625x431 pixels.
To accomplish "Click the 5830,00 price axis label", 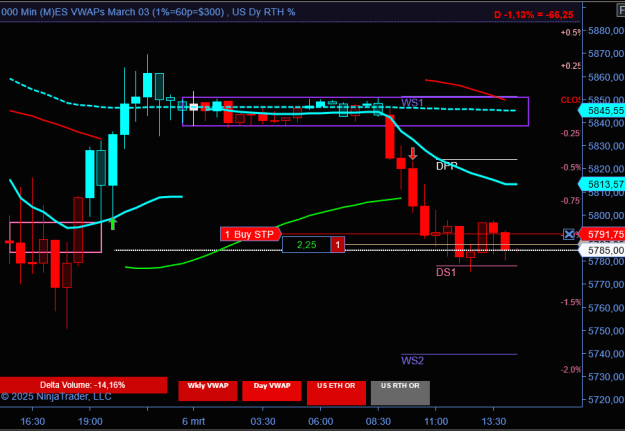I will click(606, 146).
